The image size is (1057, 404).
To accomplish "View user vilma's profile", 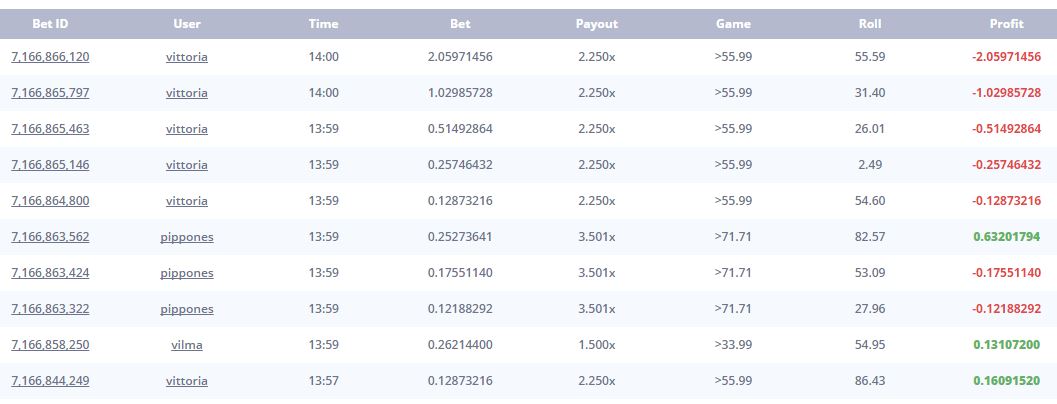I will click(x=187, y=345).
